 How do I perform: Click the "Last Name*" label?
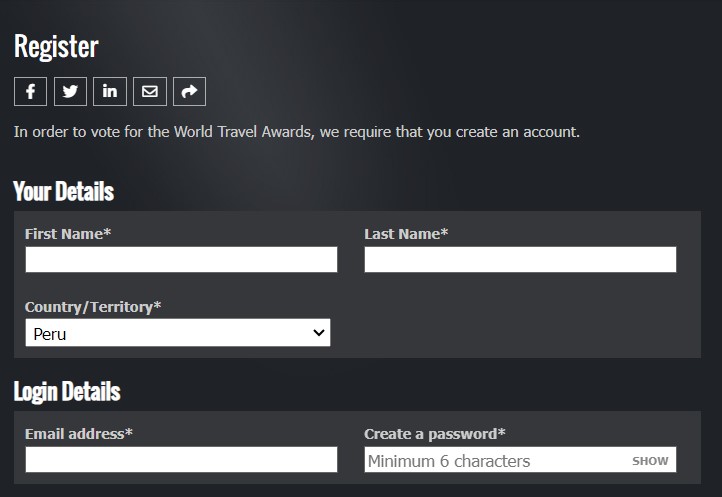(406, 234)
